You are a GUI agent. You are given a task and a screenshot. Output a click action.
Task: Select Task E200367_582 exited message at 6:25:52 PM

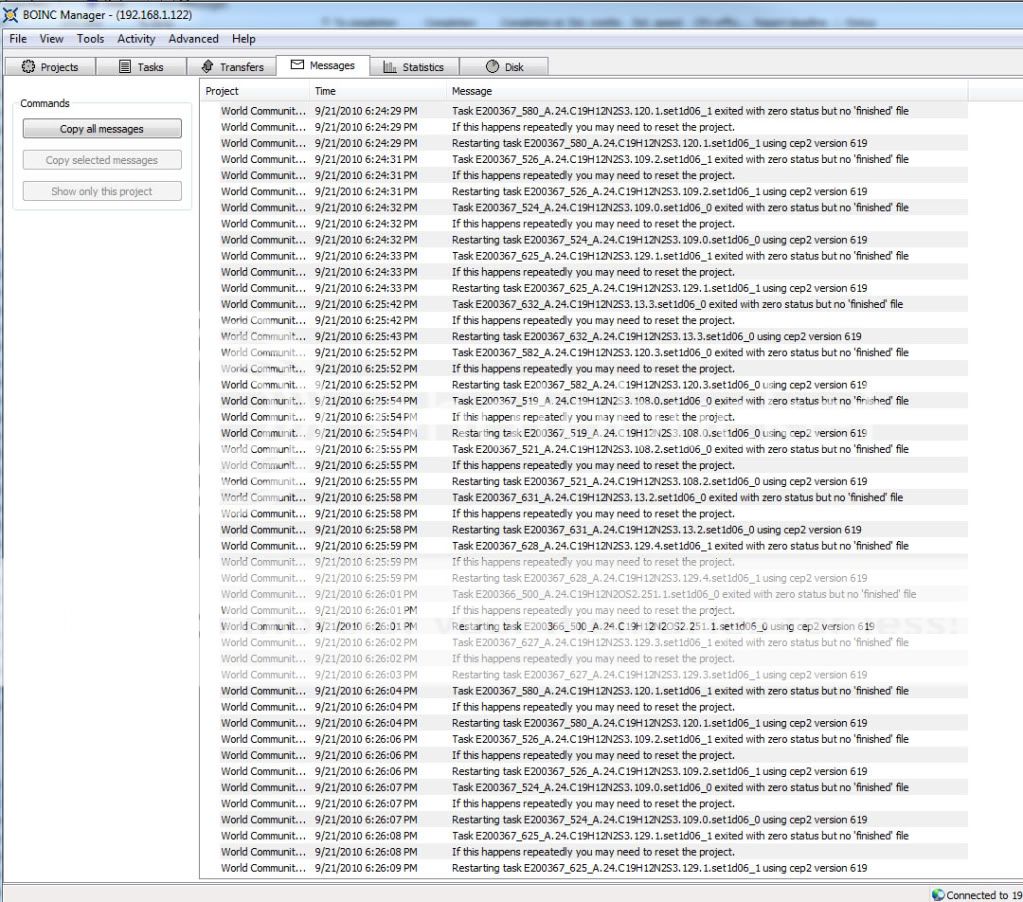pos(584,352)
